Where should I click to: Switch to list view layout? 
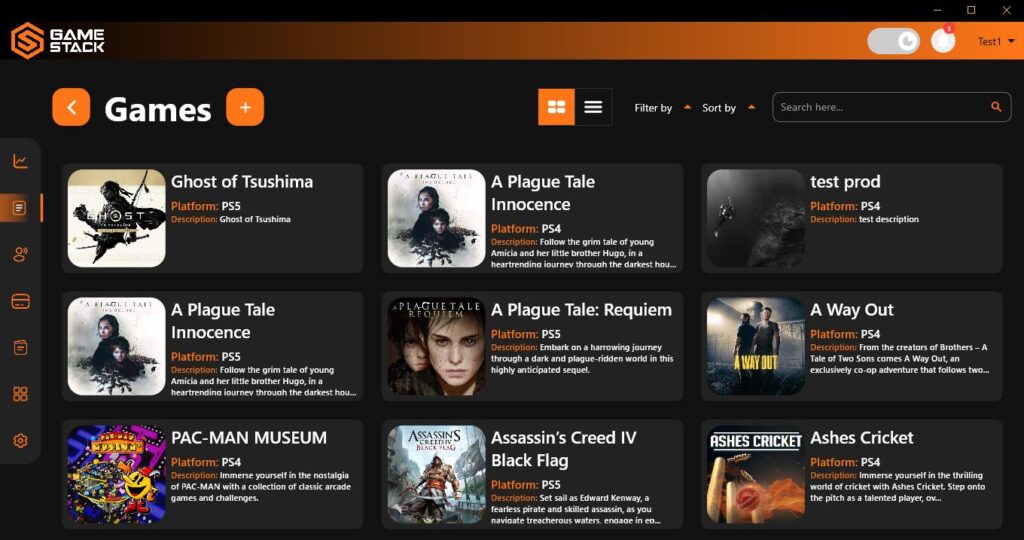coord(593,107)
